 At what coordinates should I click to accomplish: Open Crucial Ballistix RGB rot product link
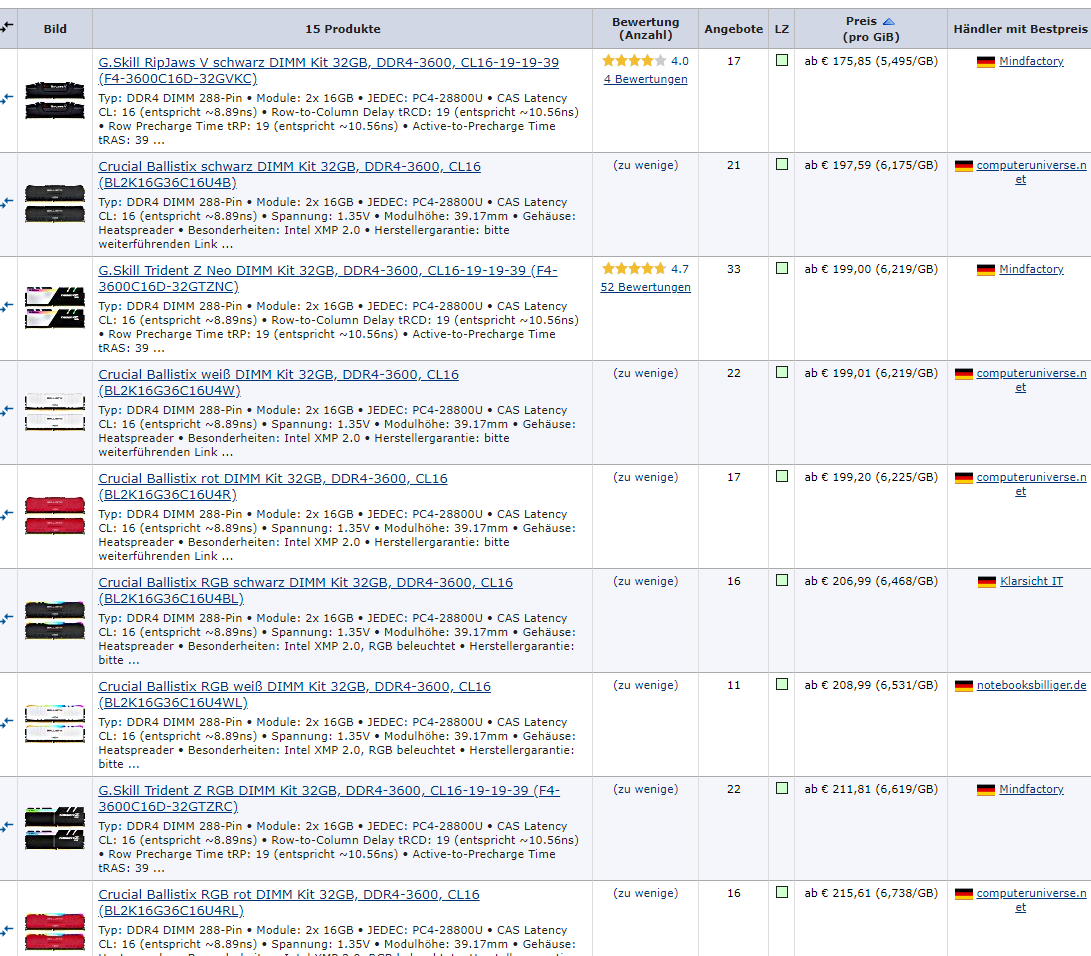pyautogui.click(x=289, y=902)
